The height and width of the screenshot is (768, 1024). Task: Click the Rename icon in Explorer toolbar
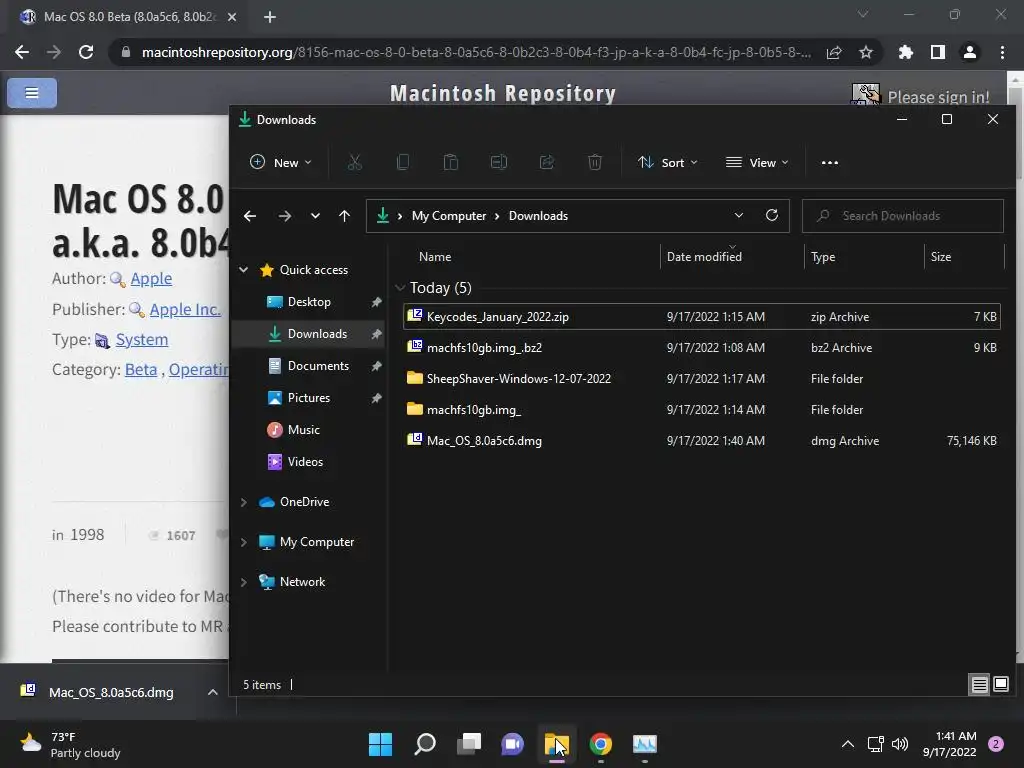click(x=499, y=163)
